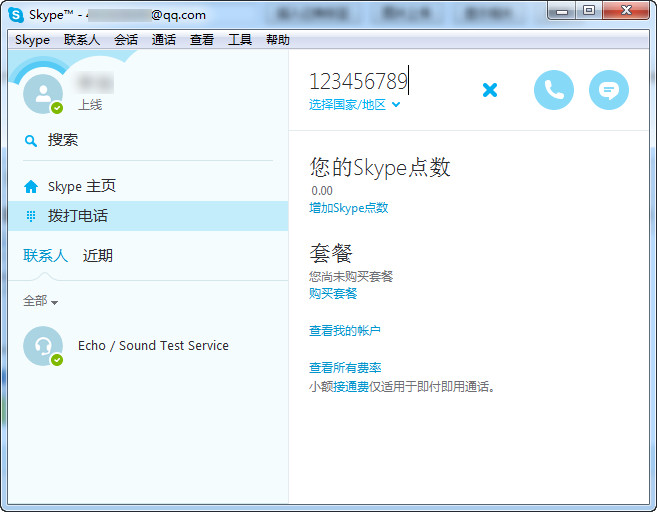This screenshot has height=512, width=657.
Task: Click the 套餐 heading
Action: click(331, 253)
